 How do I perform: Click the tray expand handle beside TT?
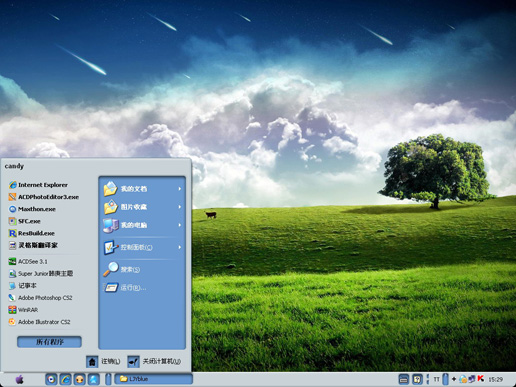click(x=445, y=379)
